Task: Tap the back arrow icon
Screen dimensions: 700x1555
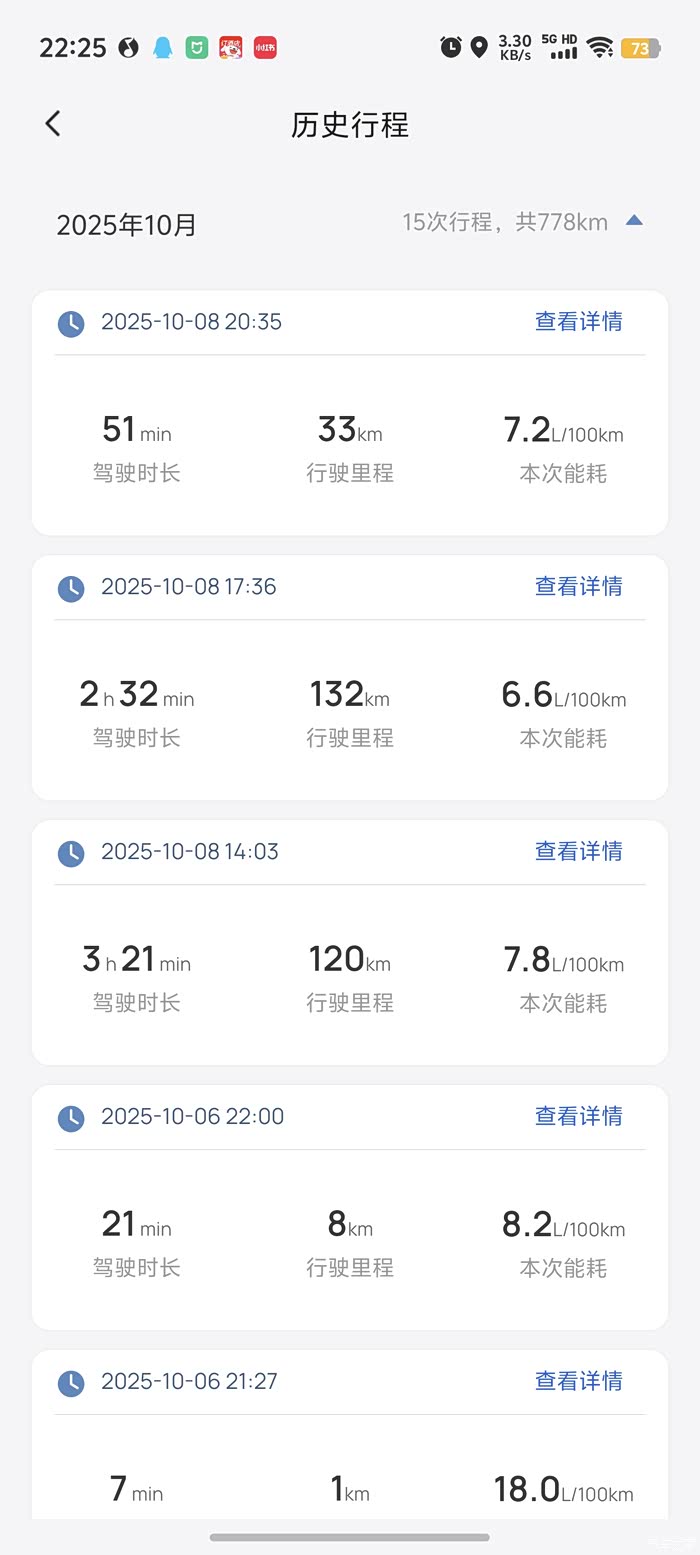Action: (x=53, y=124)
